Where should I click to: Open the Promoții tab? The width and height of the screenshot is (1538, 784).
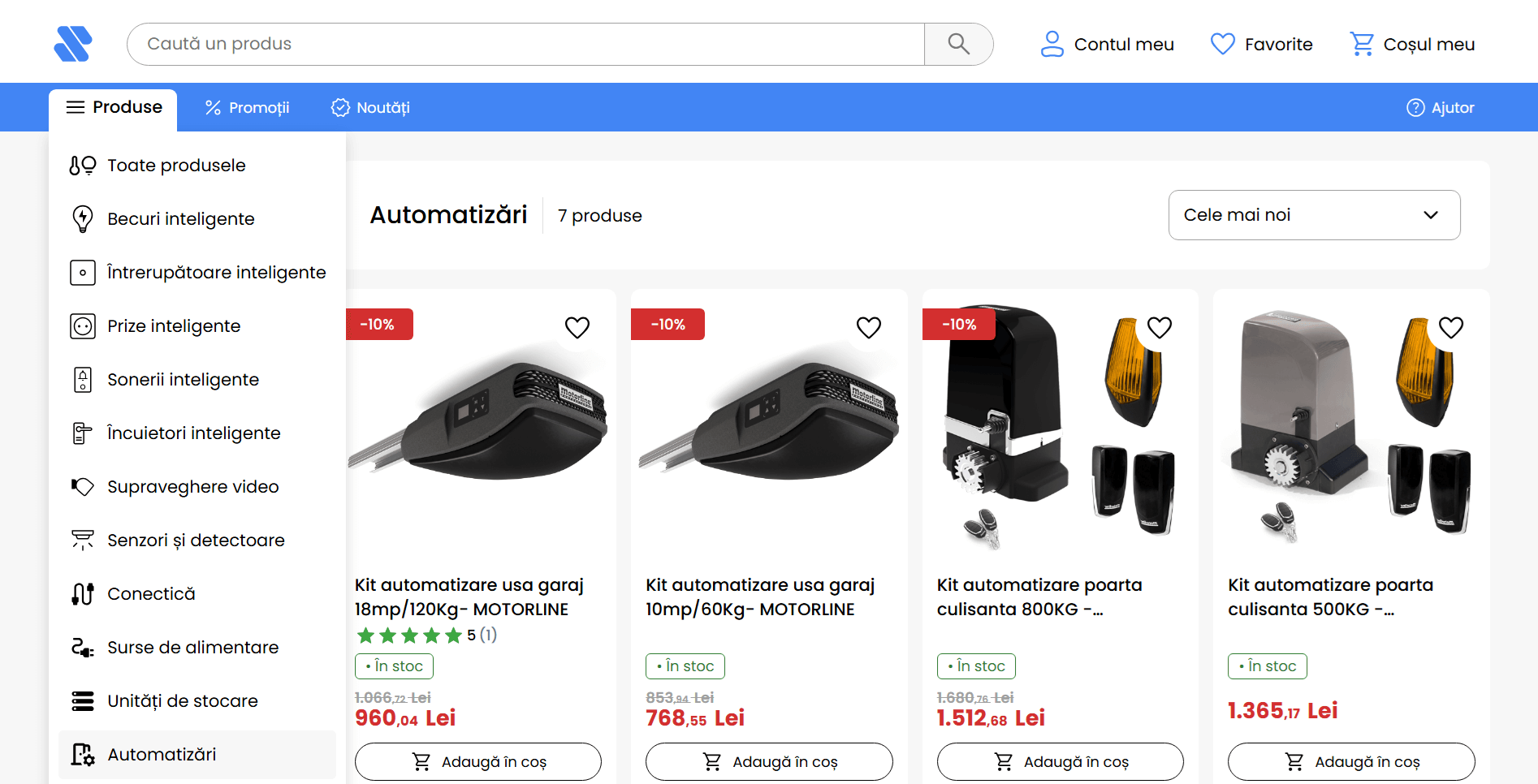[247, 108]
